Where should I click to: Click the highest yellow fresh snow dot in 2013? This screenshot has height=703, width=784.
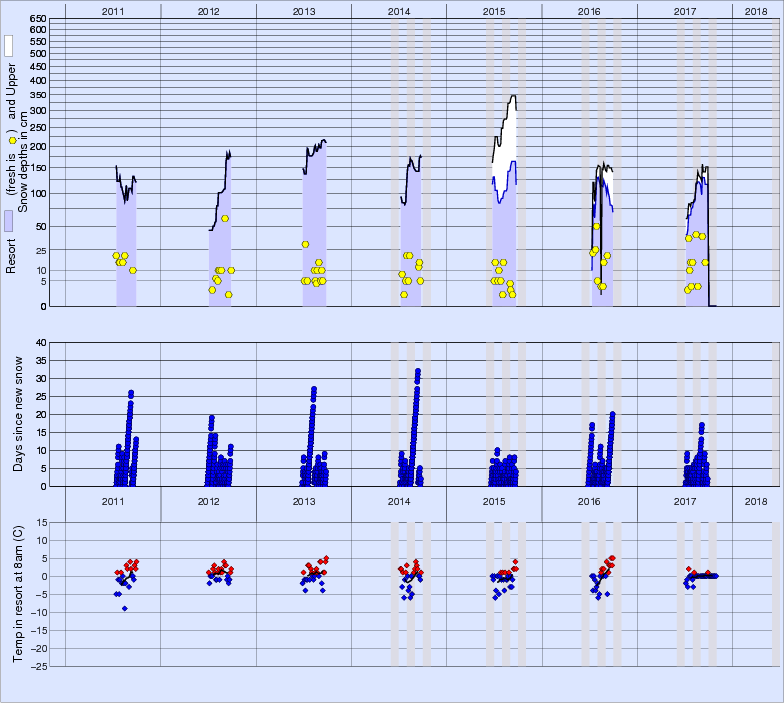[x=305, y=244]
